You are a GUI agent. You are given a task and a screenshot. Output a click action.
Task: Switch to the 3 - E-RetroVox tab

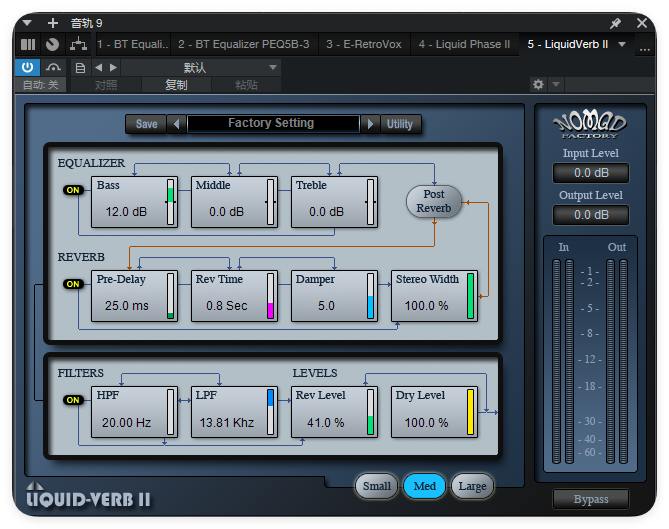[x=364, y=44]
